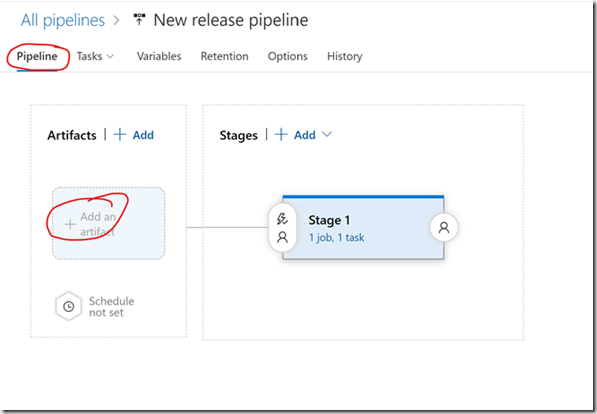
Task: Edit the New release pipeline title
Action: coord(231,20)
